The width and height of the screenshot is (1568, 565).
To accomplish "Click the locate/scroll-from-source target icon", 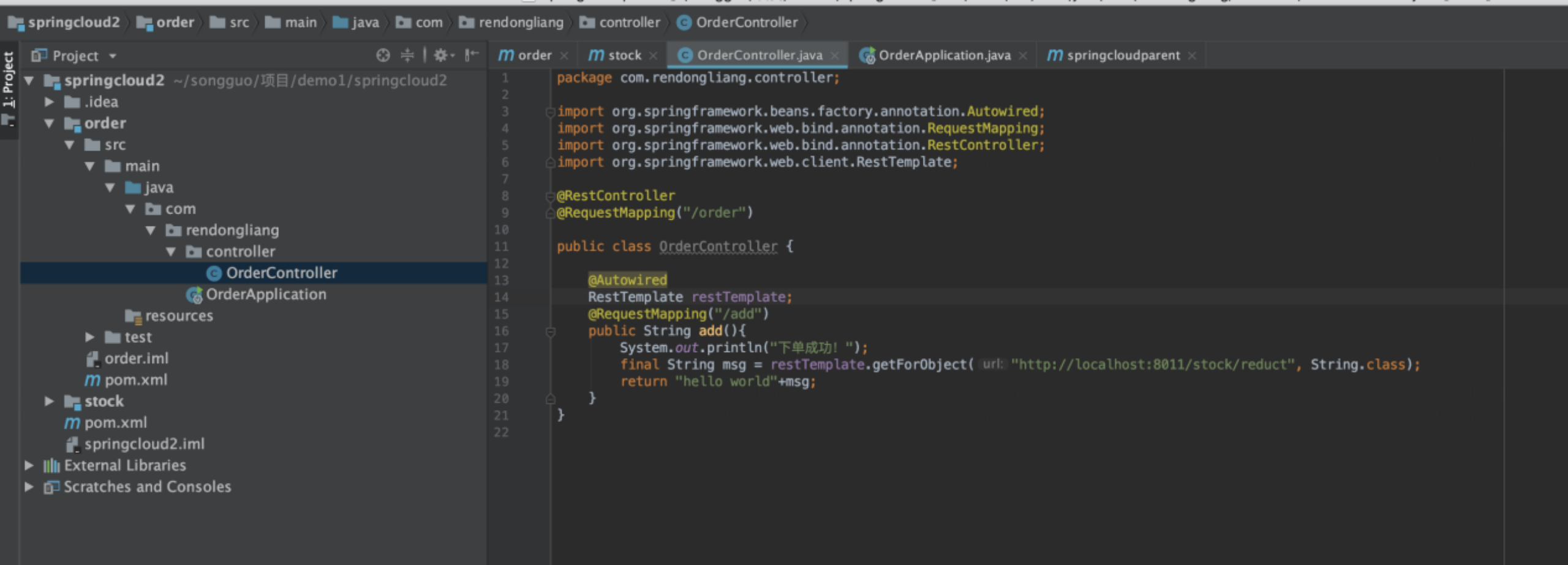I will click(383, 56).
